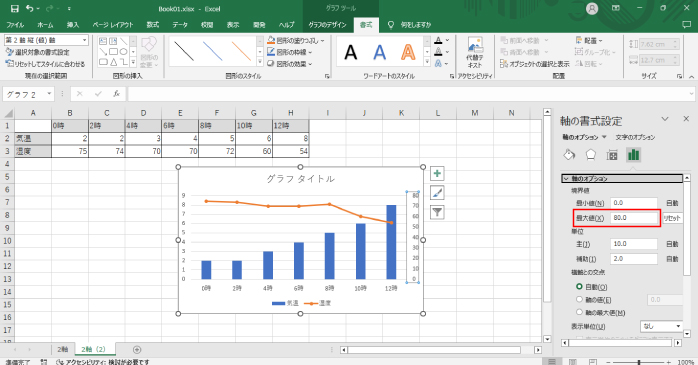Open Fill & Line paint bucket tab

click(569, 154)
